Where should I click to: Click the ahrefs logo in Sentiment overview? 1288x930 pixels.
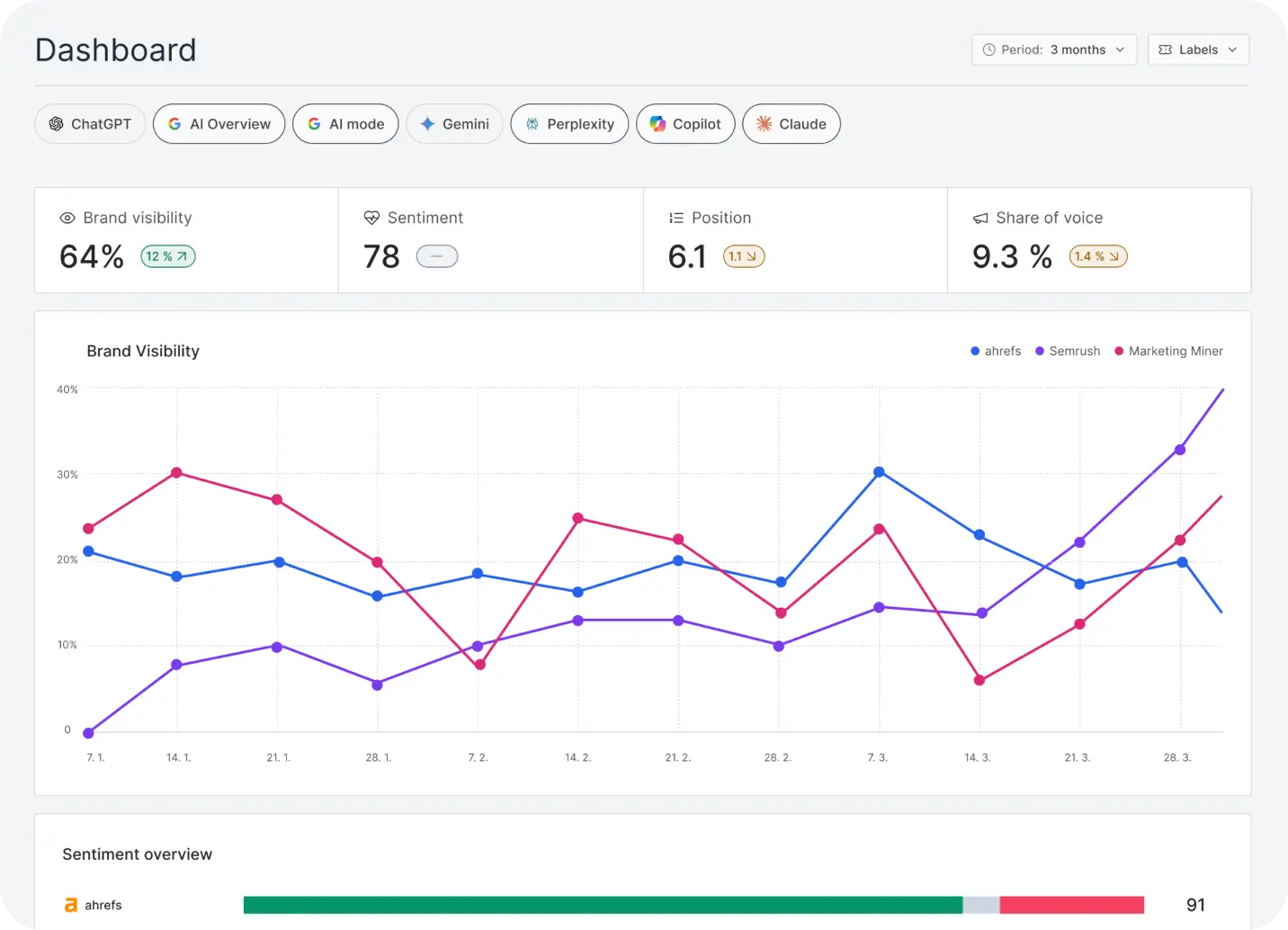71,905
